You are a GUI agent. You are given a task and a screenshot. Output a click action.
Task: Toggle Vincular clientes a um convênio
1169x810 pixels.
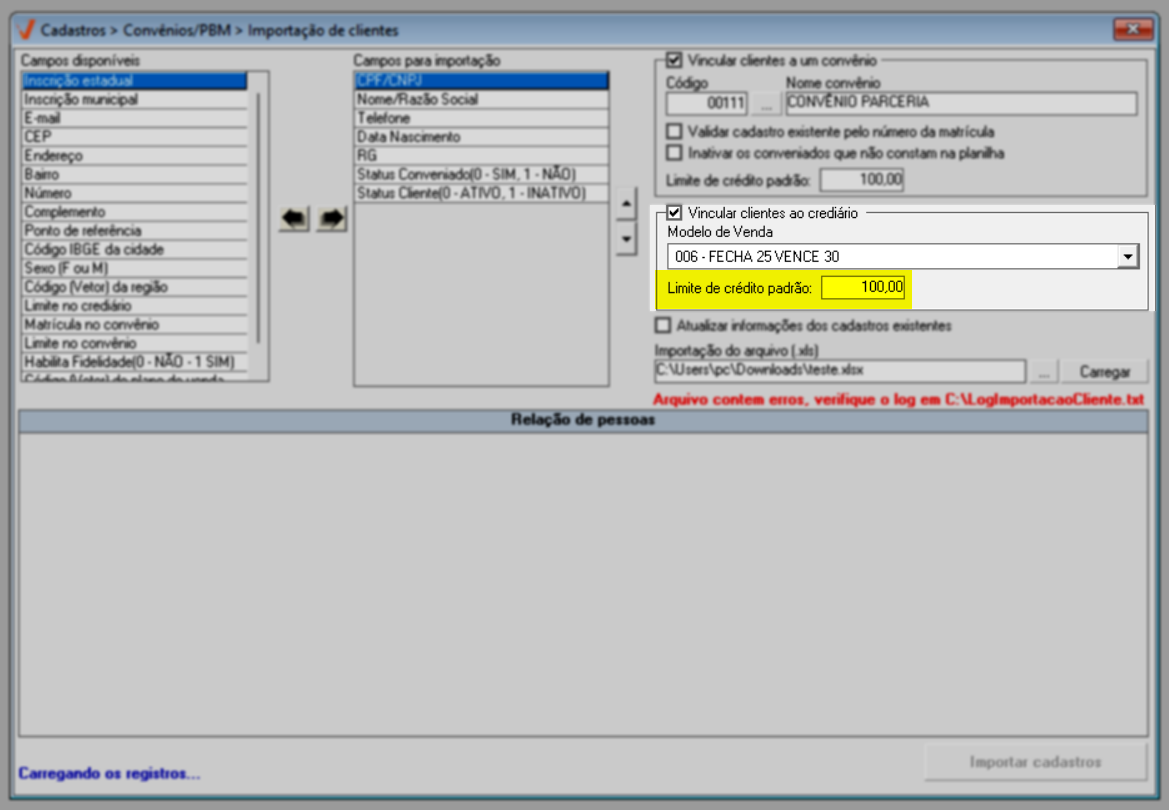click(674, 60)
